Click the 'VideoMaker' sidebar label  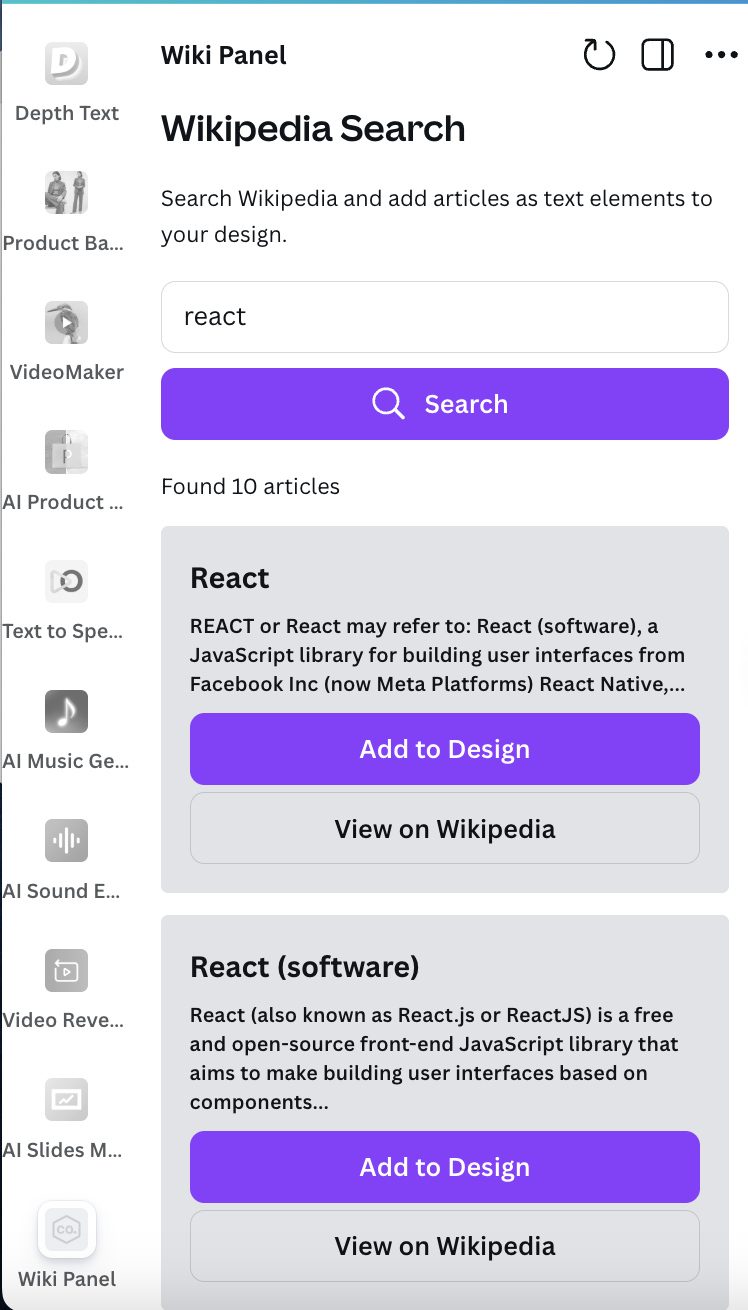(x=67, y=372)
